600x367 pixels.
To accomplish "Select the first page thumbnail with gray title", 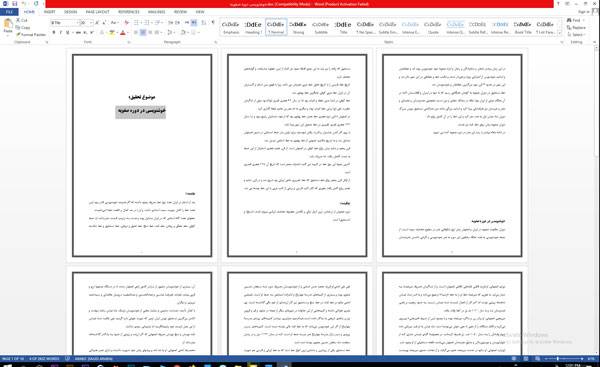I will click(x=142, y=155).
